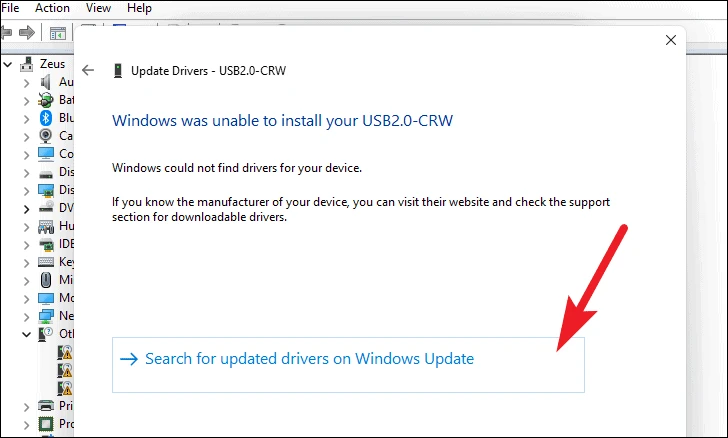Screen dimensions: 728x438
Task: Click the Audio speaker icon in device tree
Action: click(46, 82)
